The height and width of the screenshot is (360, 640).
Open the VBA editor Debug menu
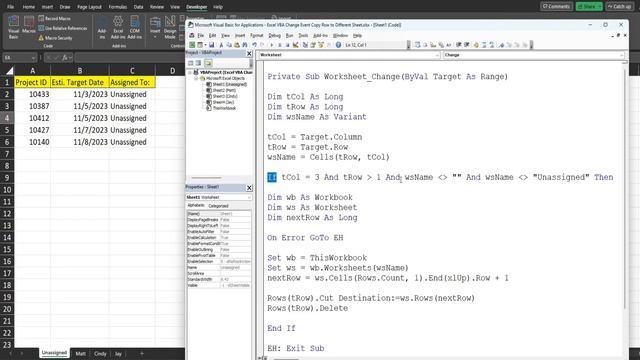274,36
